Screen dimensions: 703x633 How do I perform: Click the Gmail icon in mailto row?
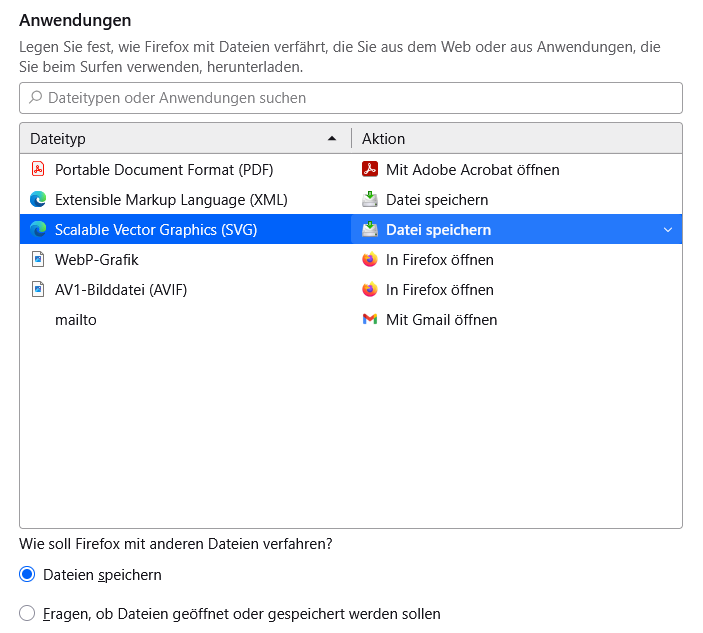coord(370,320)
